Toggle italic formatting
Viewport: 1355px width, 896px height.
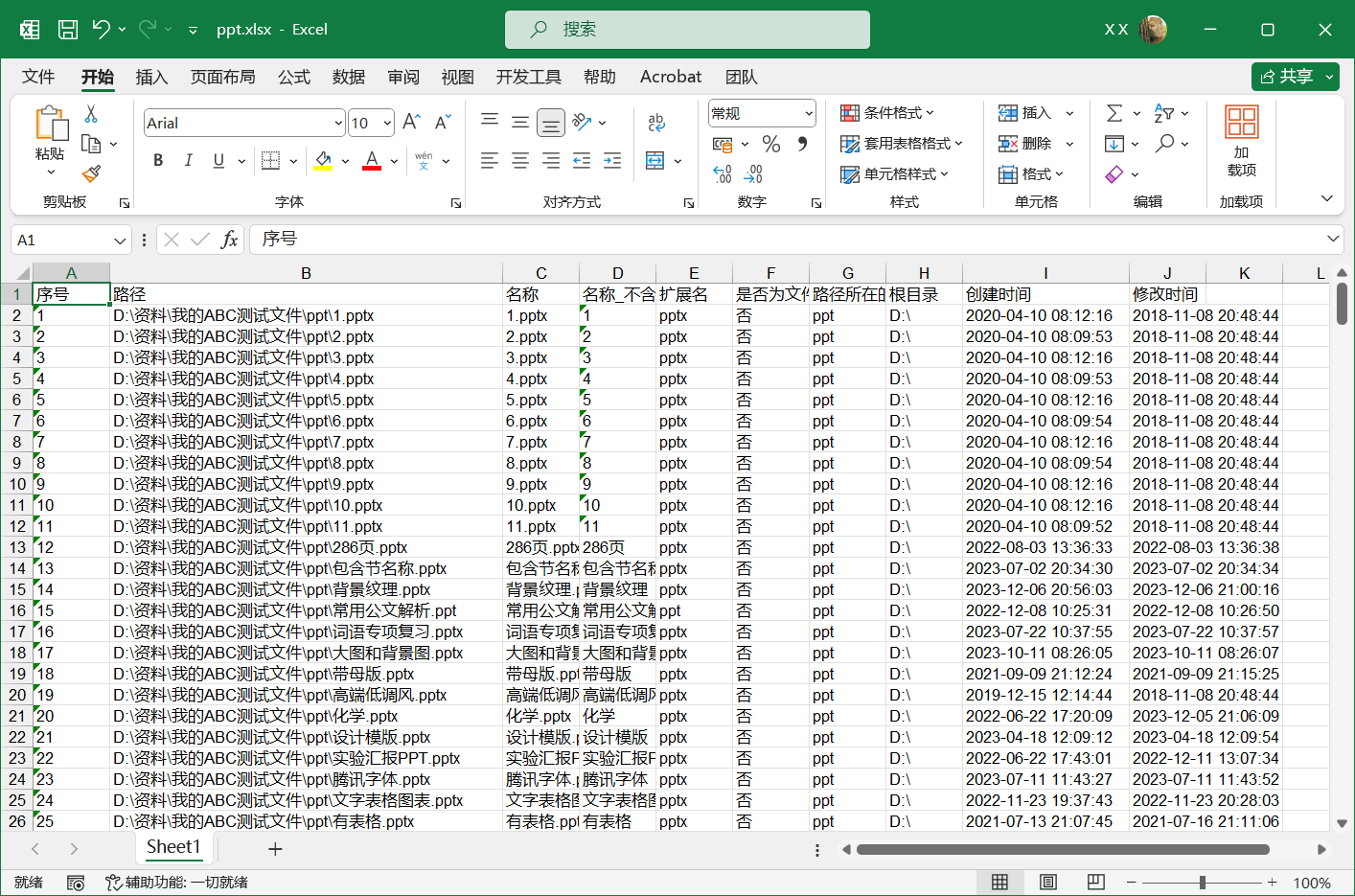(x=188, y=160)
